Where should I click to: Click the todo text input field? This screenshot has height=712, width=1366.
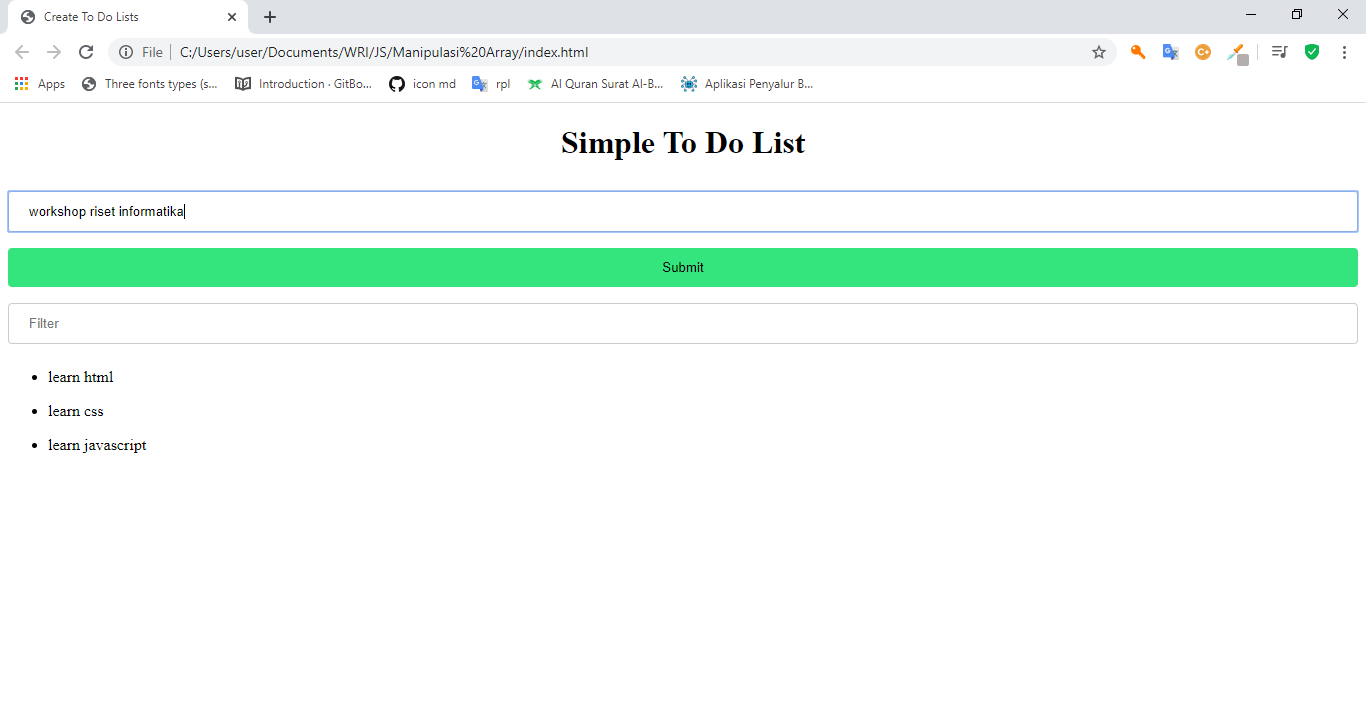pyautogui.click(x=683, y=211)
